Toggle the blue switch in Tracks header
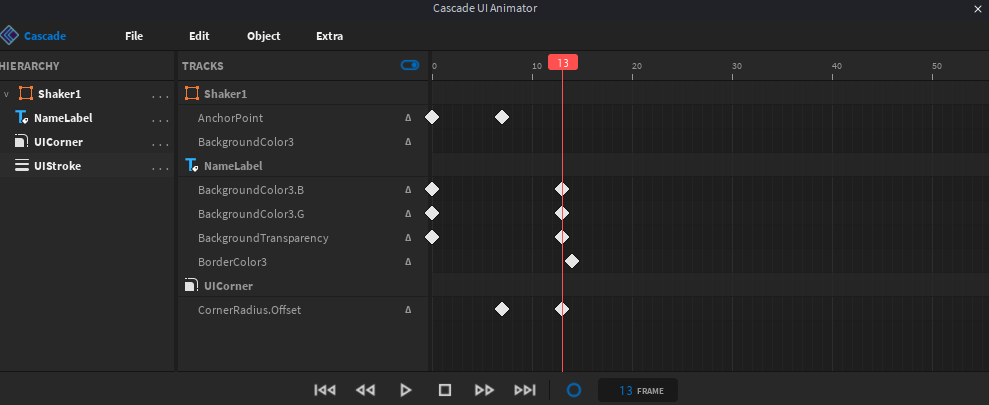Screen dimensions: 989x405 [410, 65]
